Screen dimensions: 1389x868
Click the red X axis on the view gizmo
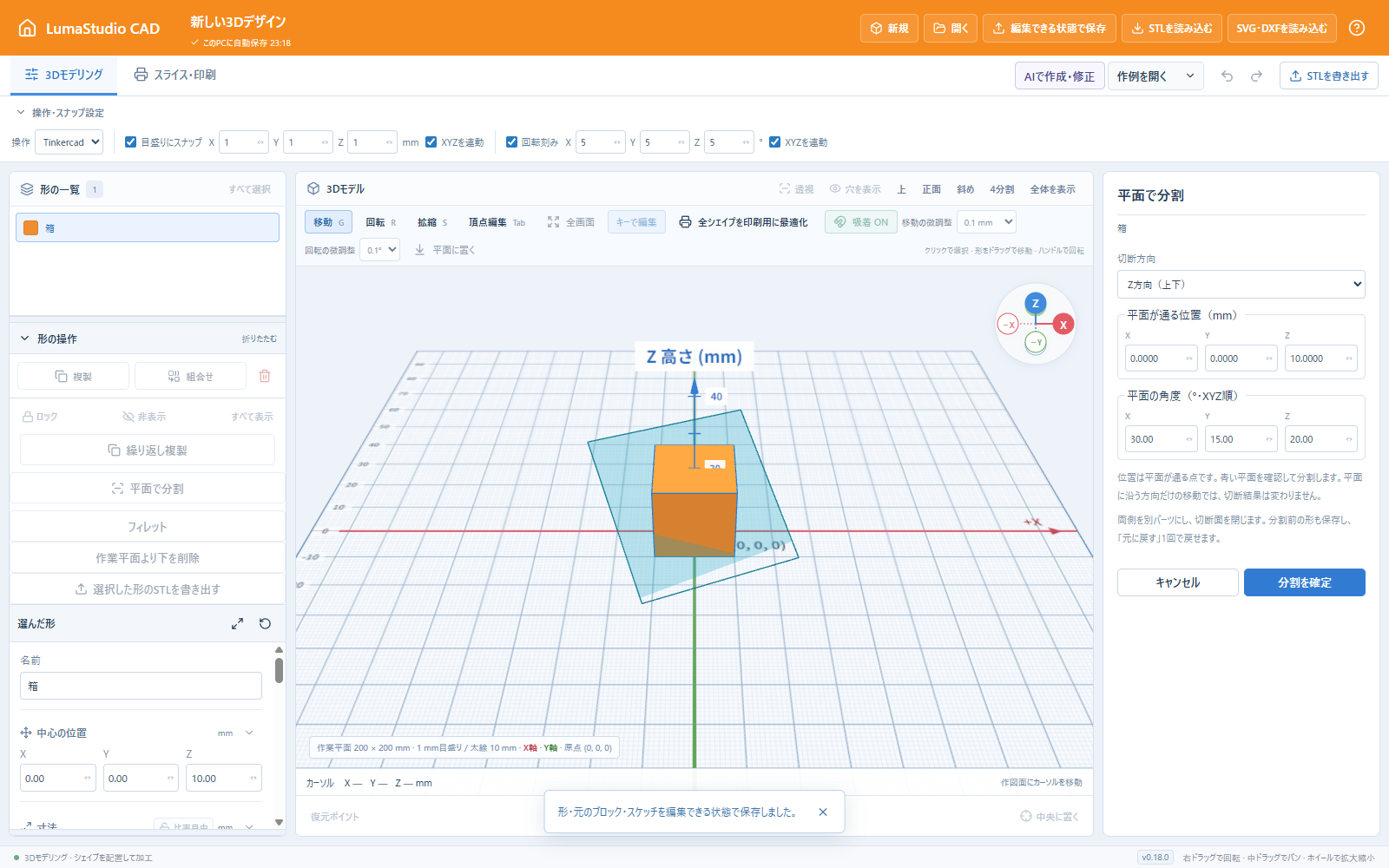coord(1063,325)
